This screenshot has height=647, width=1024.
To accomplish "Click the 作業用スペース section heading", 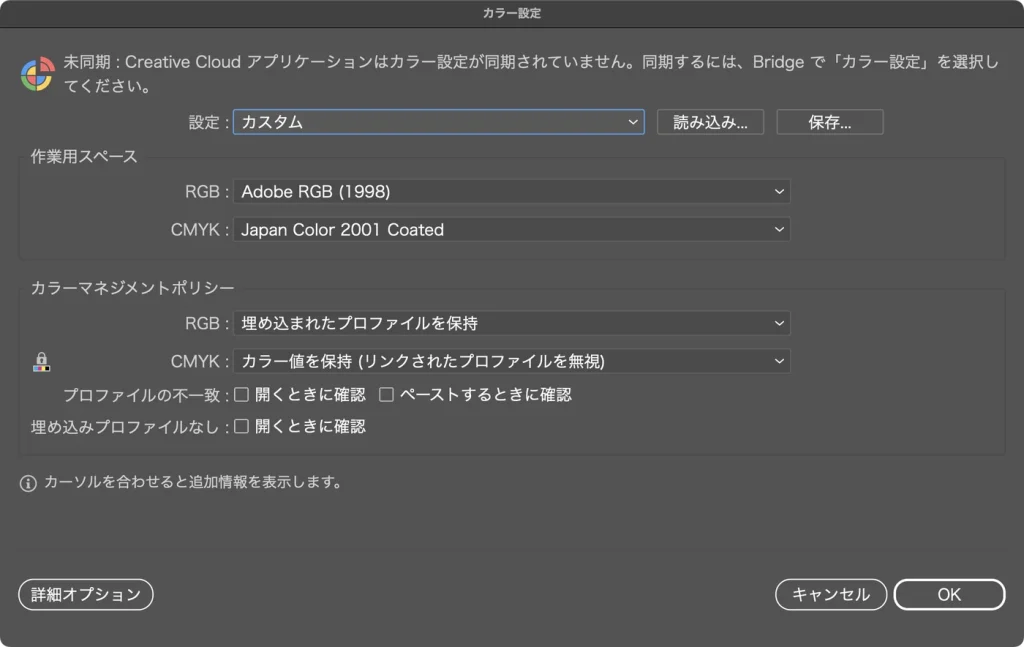I will point(84,157).
